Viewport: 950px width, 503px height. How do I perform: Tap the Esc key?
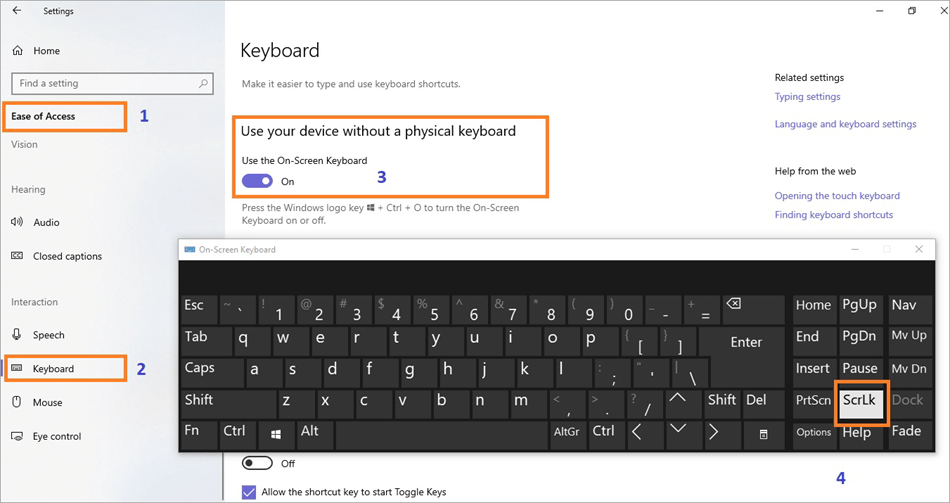(x=200, y=310)
